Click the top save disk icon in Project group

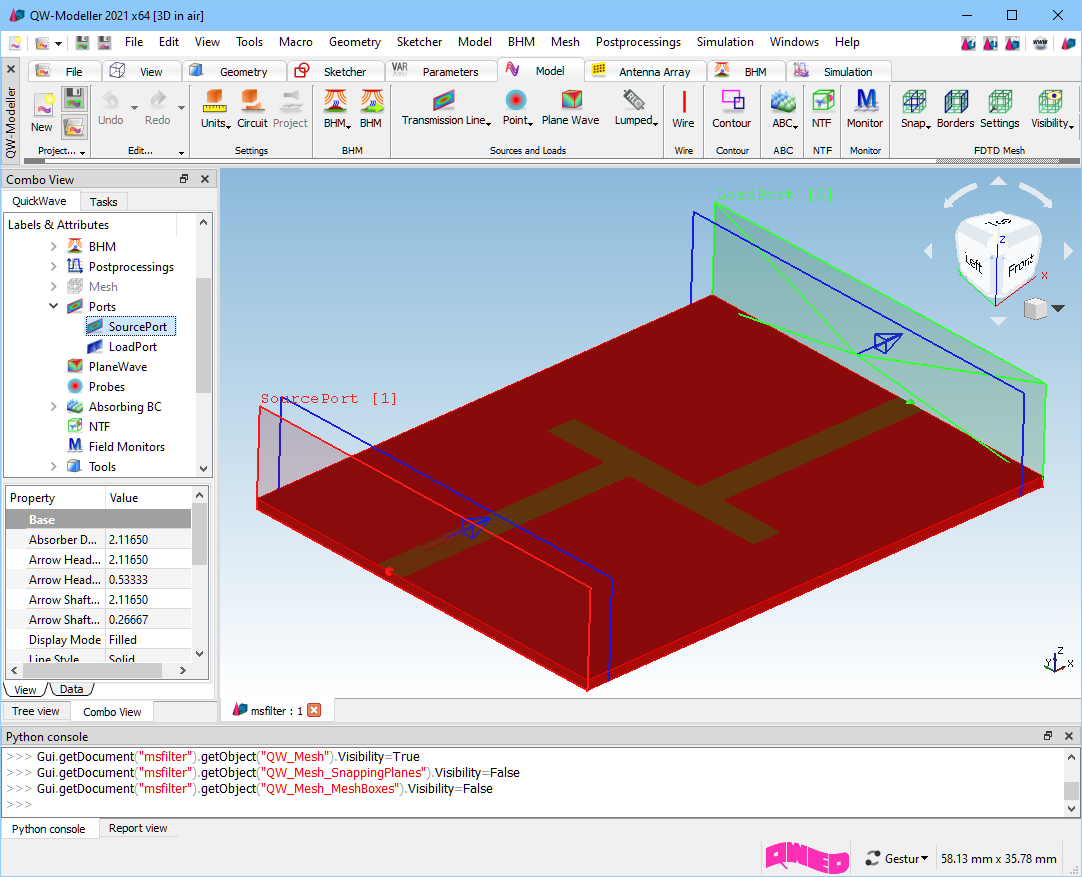click(x=74, y=99)
